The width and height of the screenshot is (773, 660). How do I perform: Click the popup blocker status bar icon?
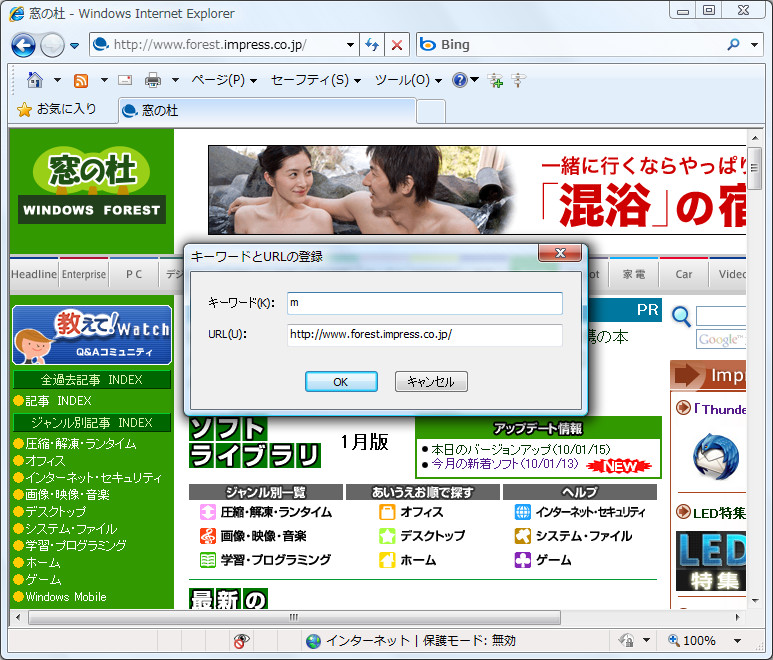pos(242,641)
